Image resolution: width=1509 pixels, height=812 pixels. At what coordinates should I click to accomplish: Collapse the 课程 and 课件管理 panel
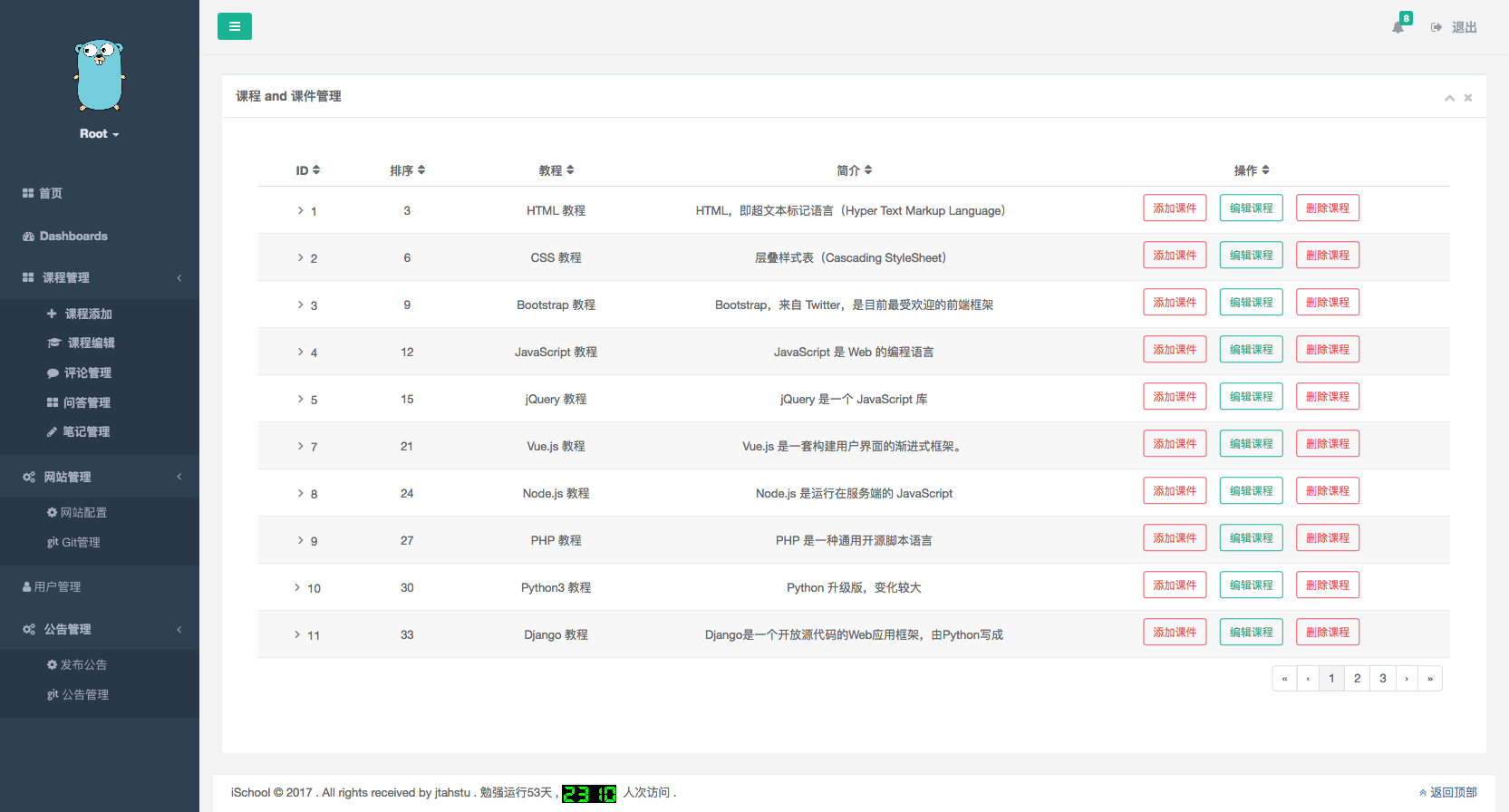point(1449,98)
